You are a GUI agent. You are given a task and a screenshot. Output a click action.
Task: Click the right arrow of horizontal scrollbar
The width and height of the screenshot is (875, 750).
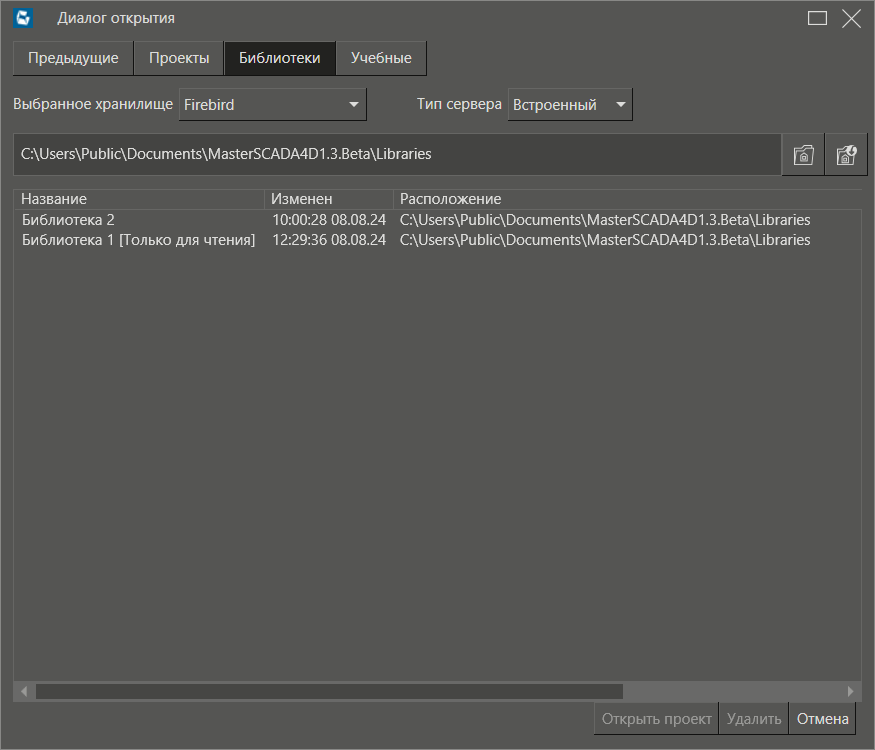coord(851,691)
